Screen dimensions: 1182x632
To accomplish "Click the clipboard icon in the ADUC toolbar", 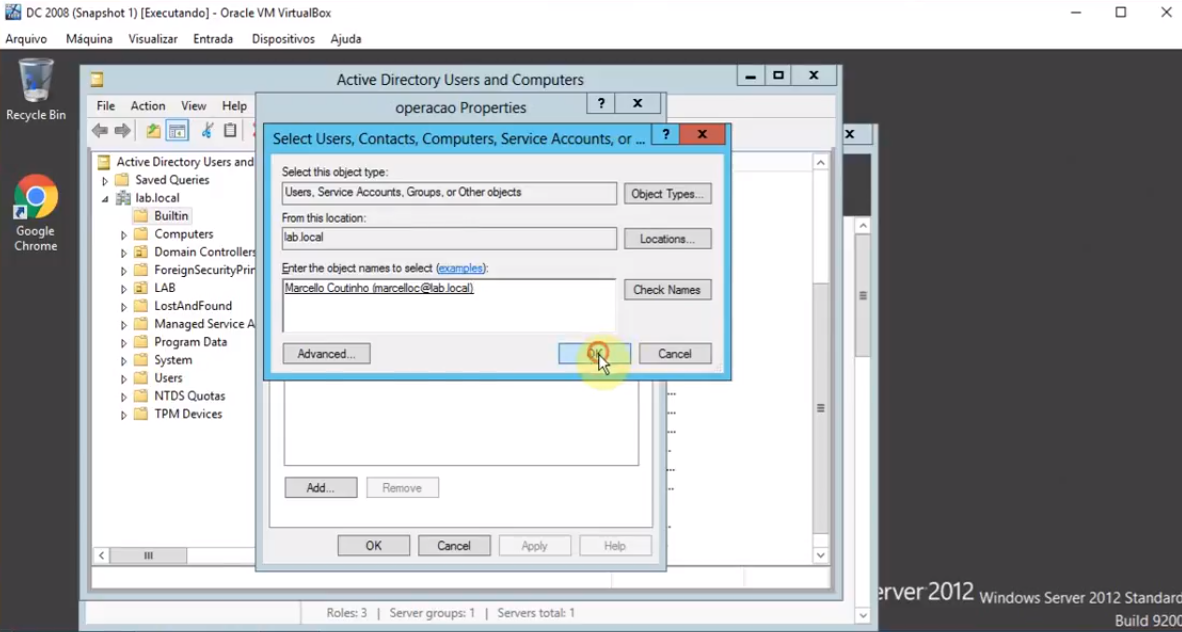I will [230, 130].
